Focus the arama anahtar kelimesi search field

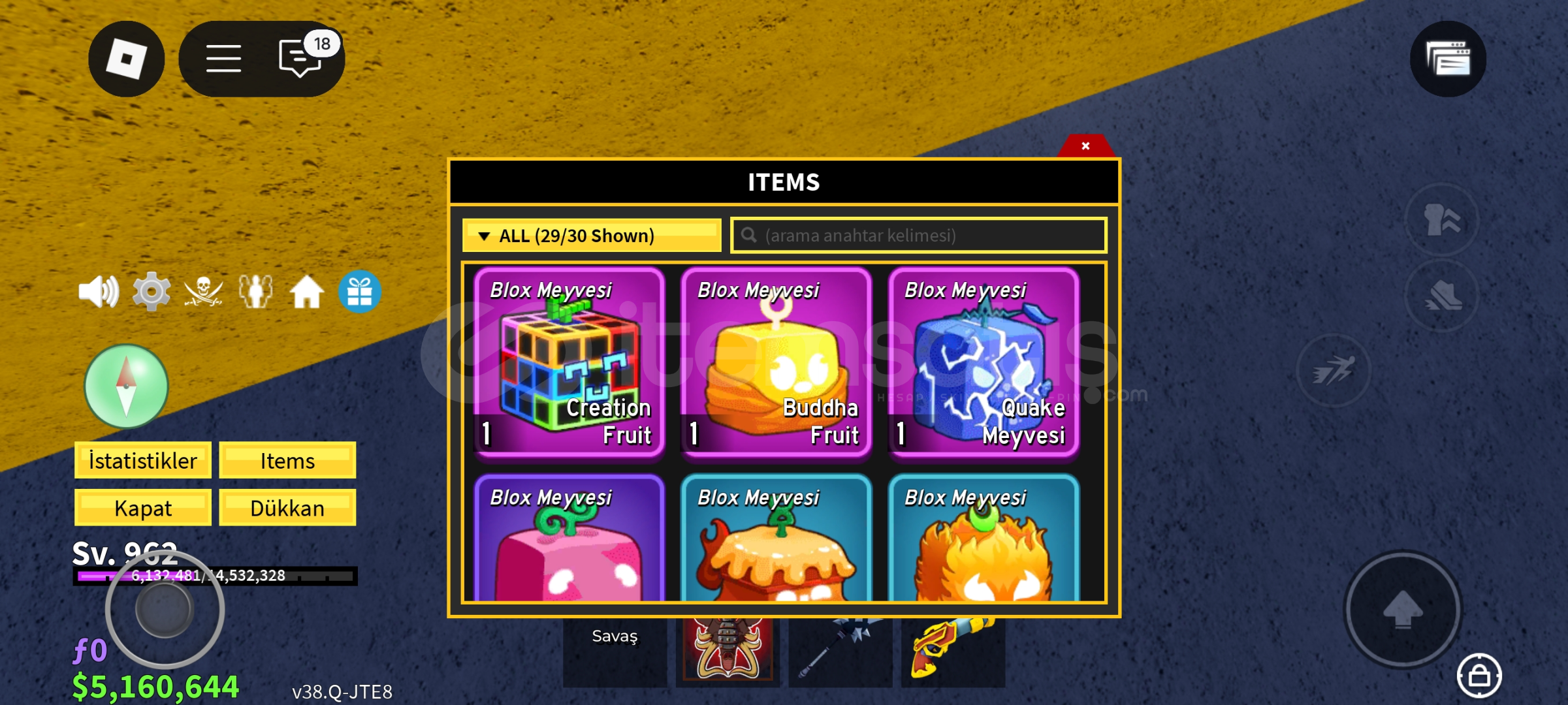918,236
